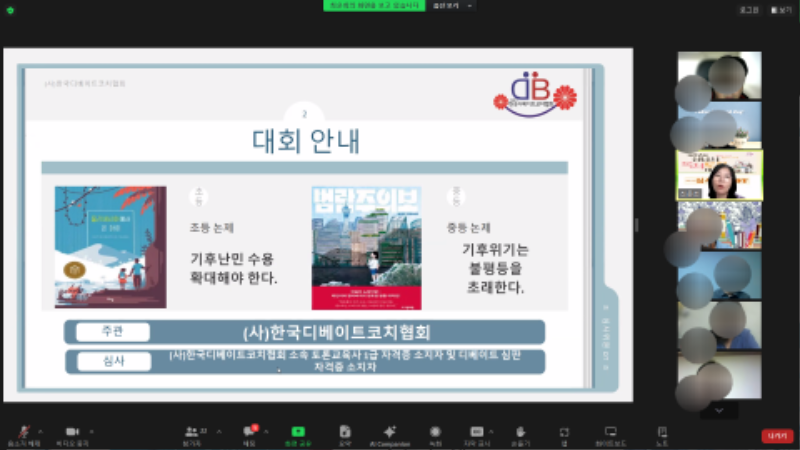Open the View Options dropdown

point(453,6)
